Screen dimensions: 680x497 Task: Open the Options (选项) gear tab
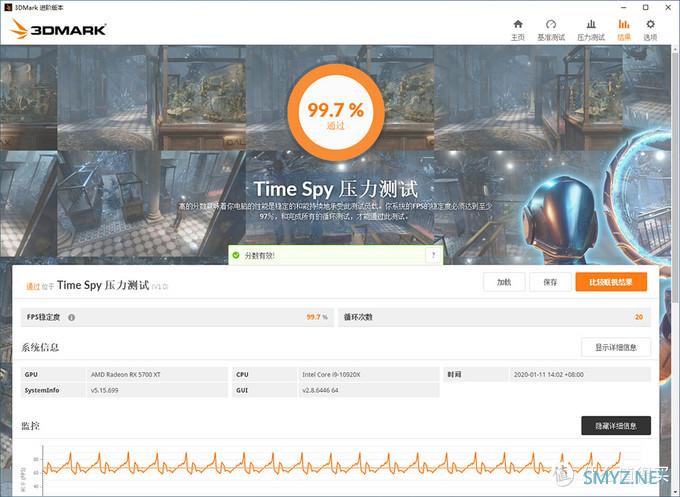coord(650,30)
